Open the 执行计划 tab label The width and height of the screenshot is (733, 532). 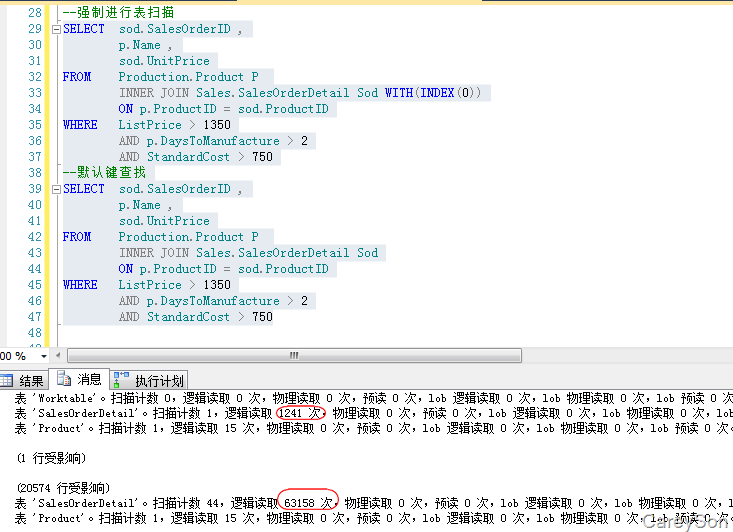click(159, 381)
